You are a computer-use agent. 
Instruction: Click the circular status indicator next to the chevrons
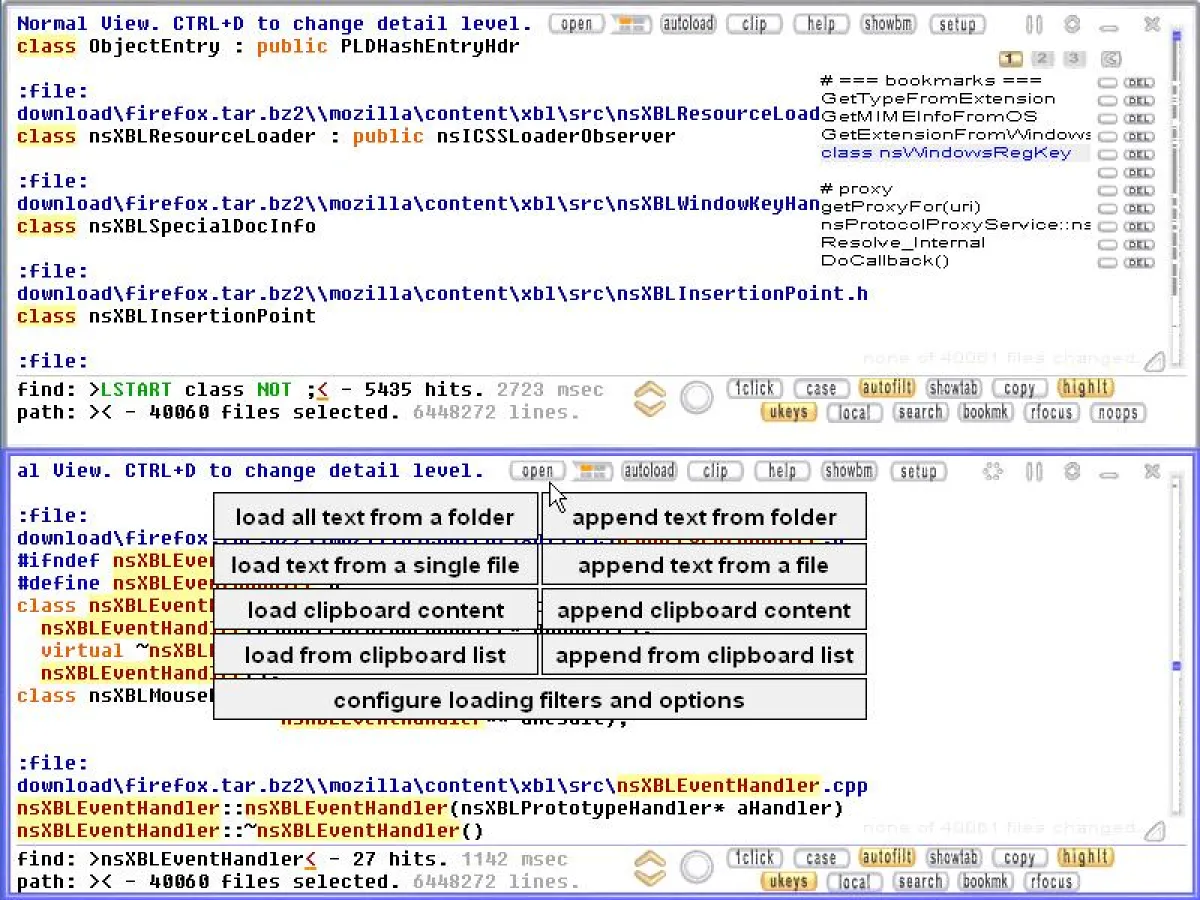[x=697, y=397]
